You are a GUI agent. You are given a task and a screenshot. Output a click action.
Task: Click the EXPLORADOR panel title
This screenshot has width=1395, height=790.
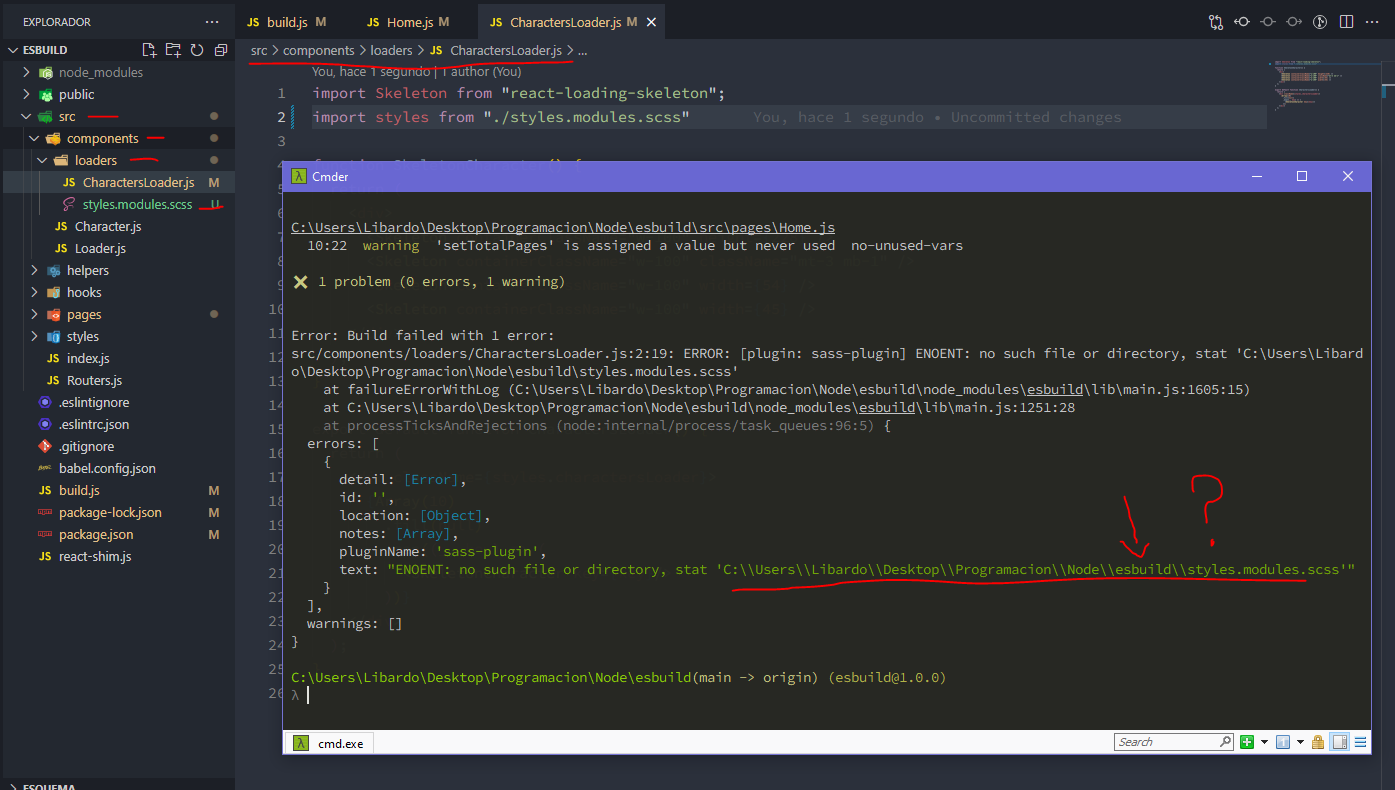[57, 22]
